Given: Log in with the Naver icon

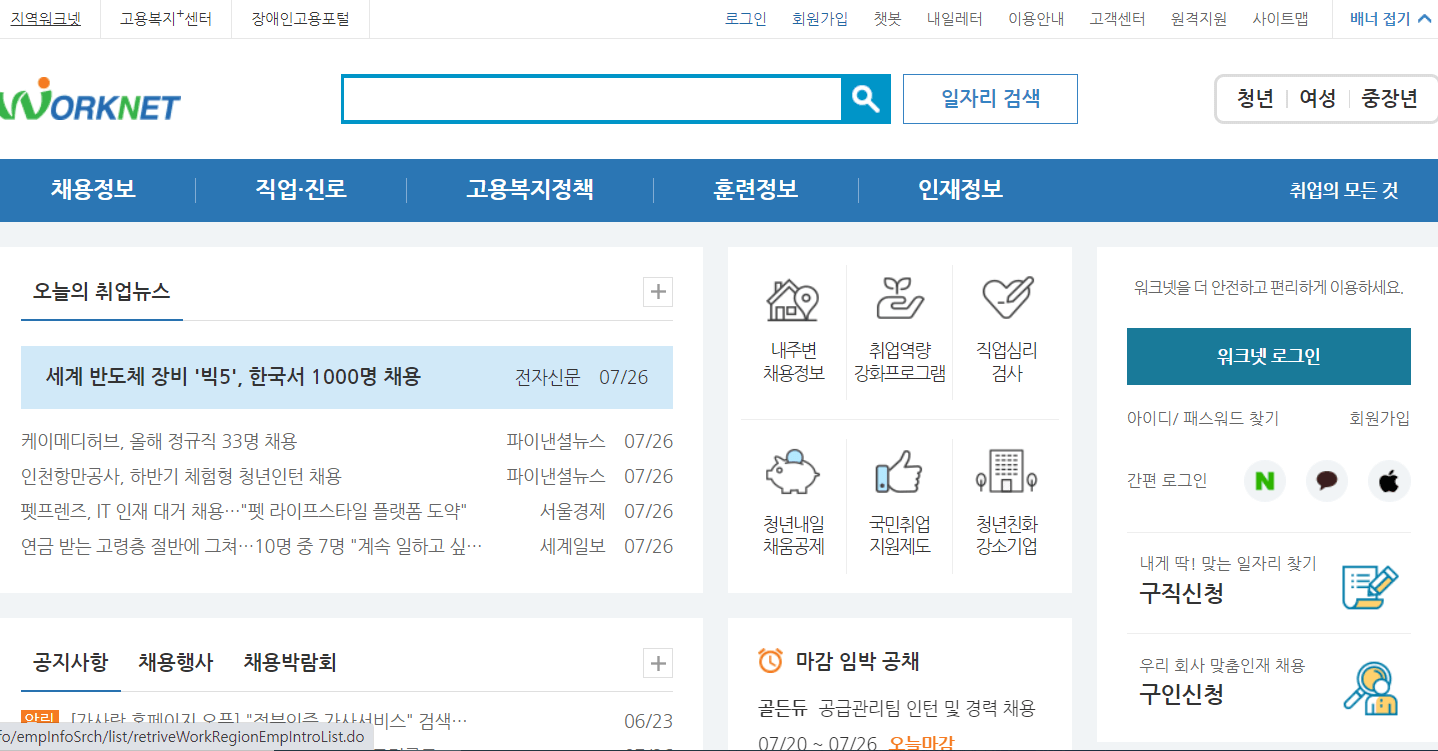Looking at the screenshot, I should [1264, 481].
